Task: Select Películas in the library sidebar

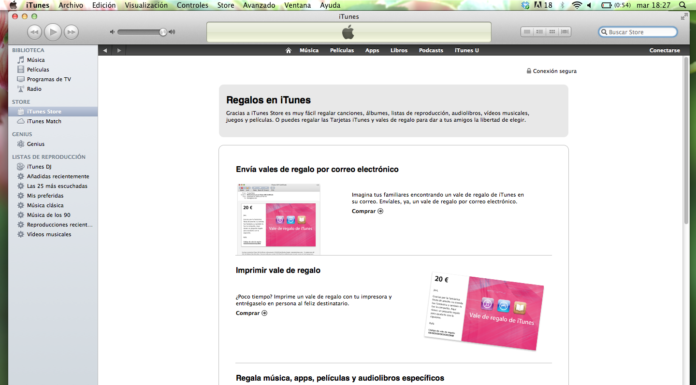Action: click(x=53, y=70)
